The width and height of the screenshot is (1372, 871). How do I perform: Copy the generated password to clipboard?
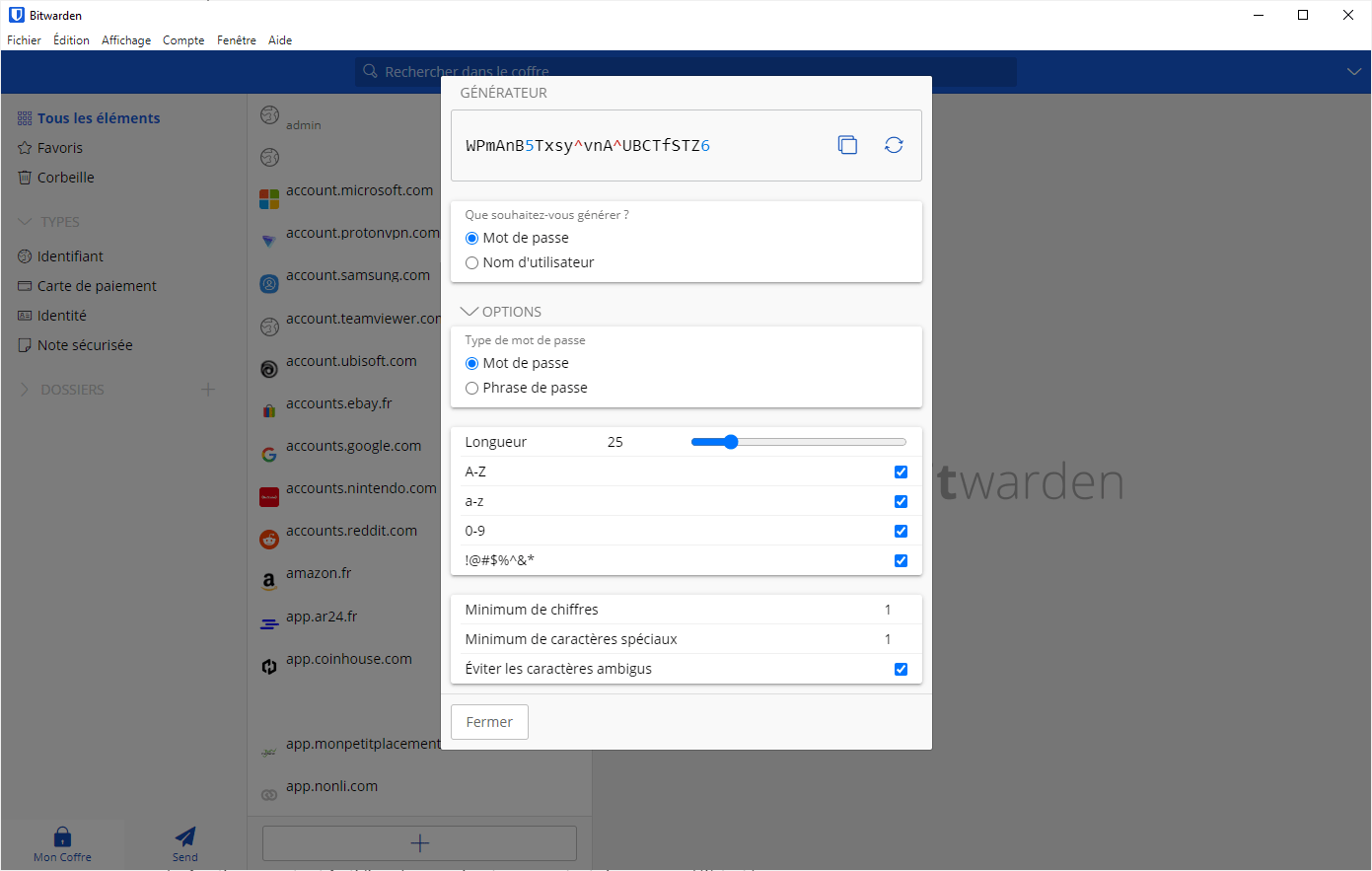pyautogui.click(x=847, y=144)
